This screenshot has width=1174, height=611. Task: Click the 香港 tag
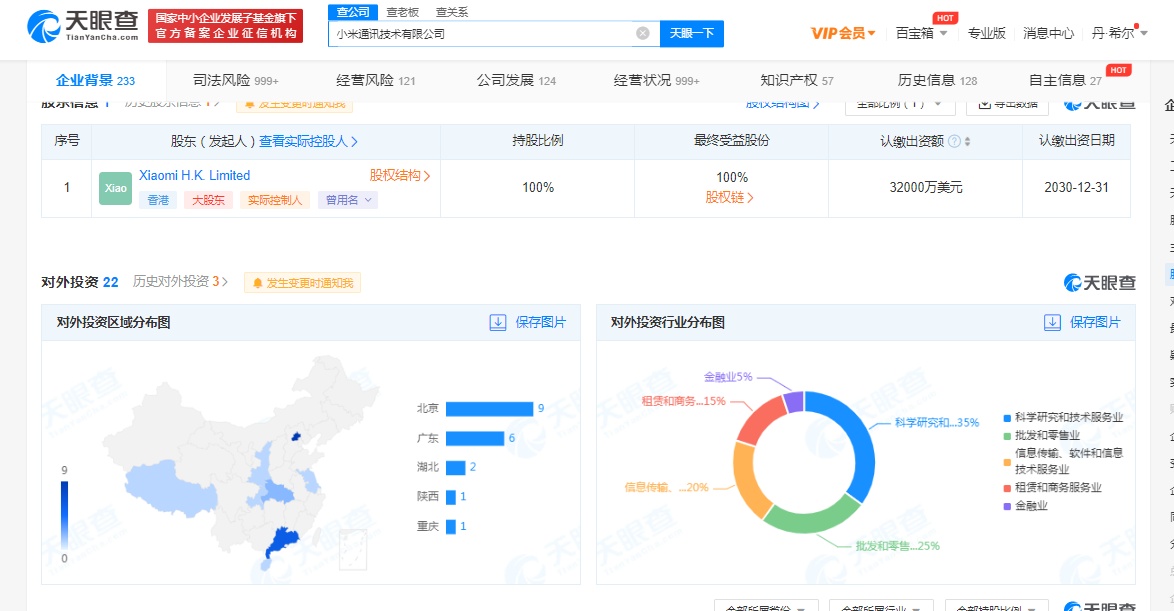pos(158,200)
